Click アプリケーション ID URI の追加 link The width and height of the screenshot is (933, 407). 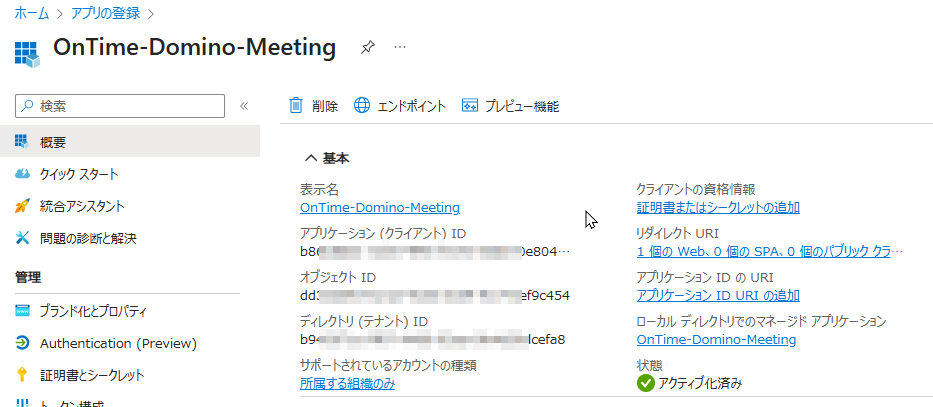[718, 296]
